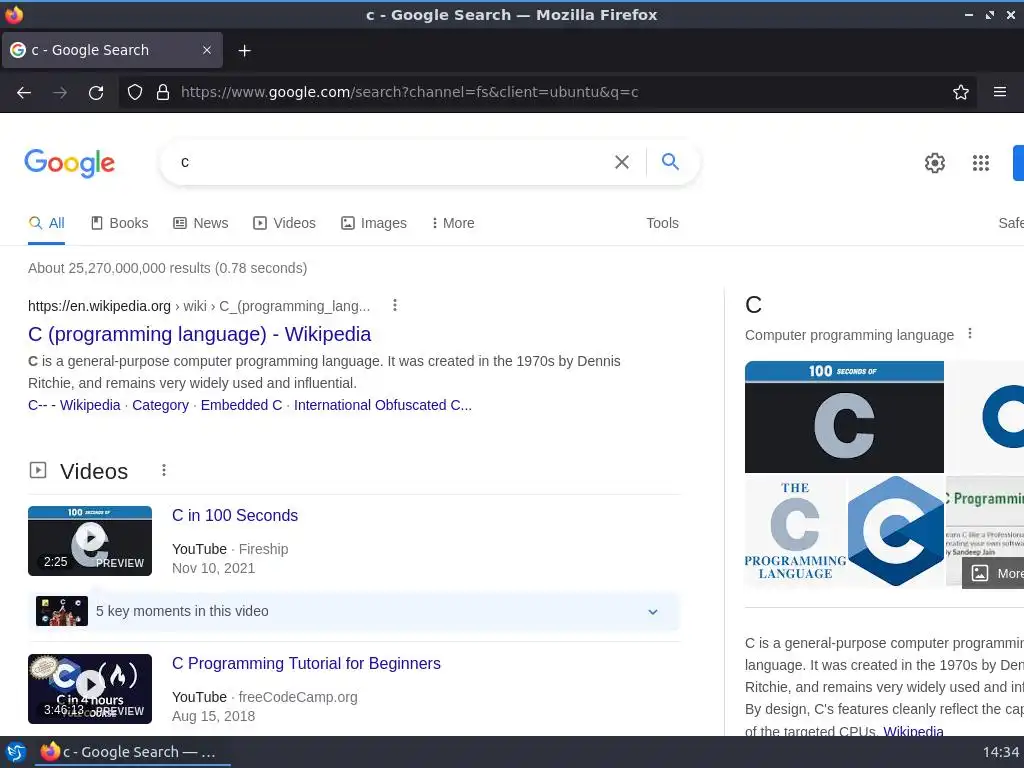Switch to the Videos results tab
Image resolution: width=1024 pixels, height=768 pixels.
point(284,223)
